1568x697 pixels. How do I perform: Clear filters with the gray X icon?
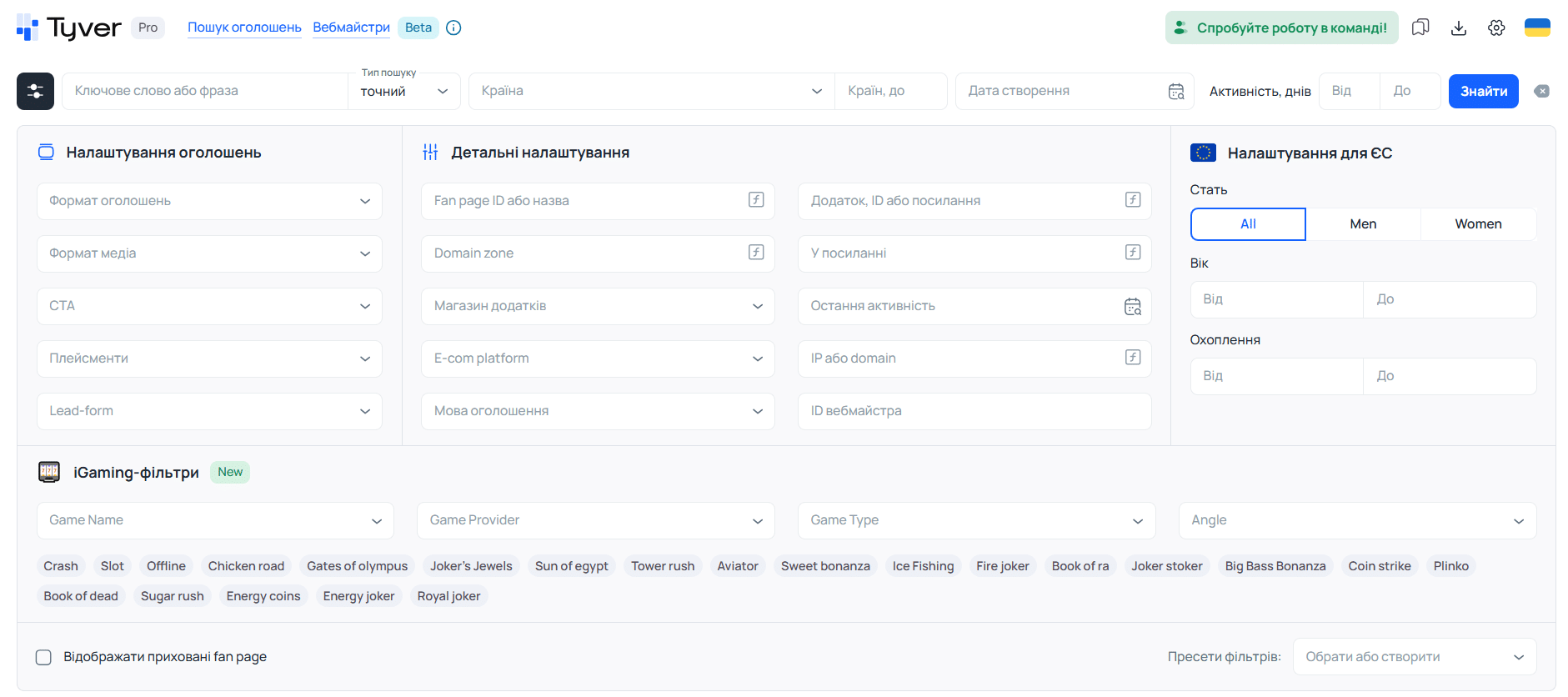coord(1542,91)
